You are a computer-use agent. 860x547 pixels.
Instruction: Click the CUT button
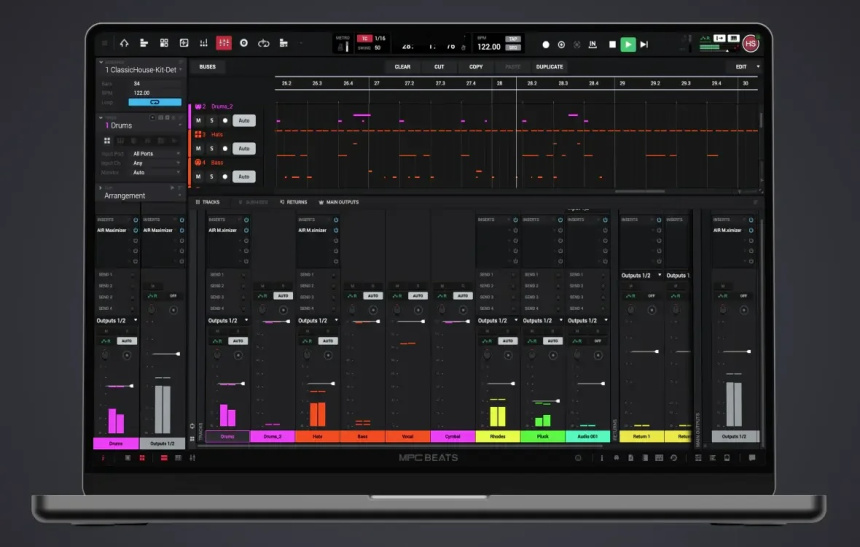pyautogui.click(x=439, y=67)
